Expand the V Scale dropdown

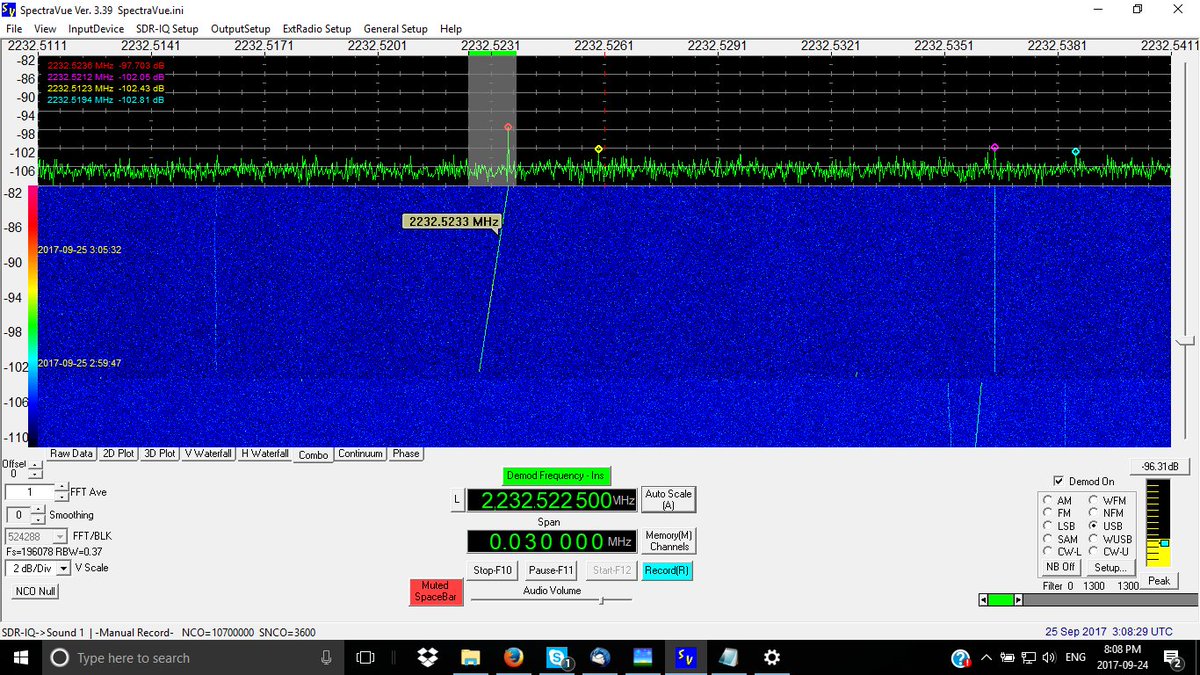[x=64, y=568]
